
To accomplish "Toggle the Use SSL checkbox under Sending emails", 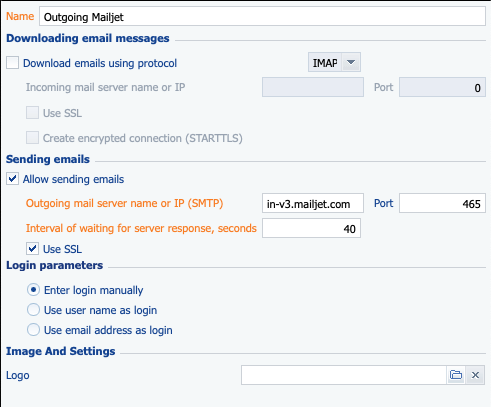I will pos(32,249).
